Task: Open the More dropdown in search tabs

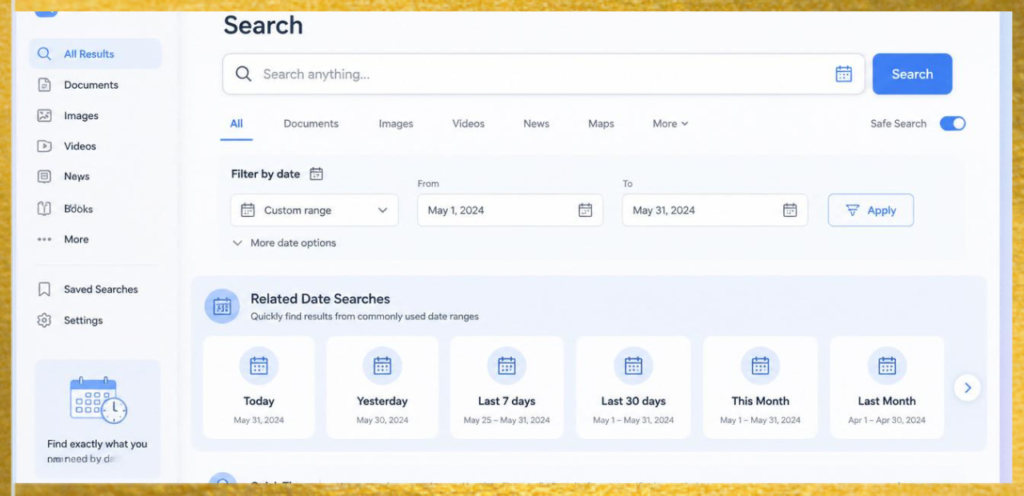Action: pyautogui.click(x=670, y=123)
